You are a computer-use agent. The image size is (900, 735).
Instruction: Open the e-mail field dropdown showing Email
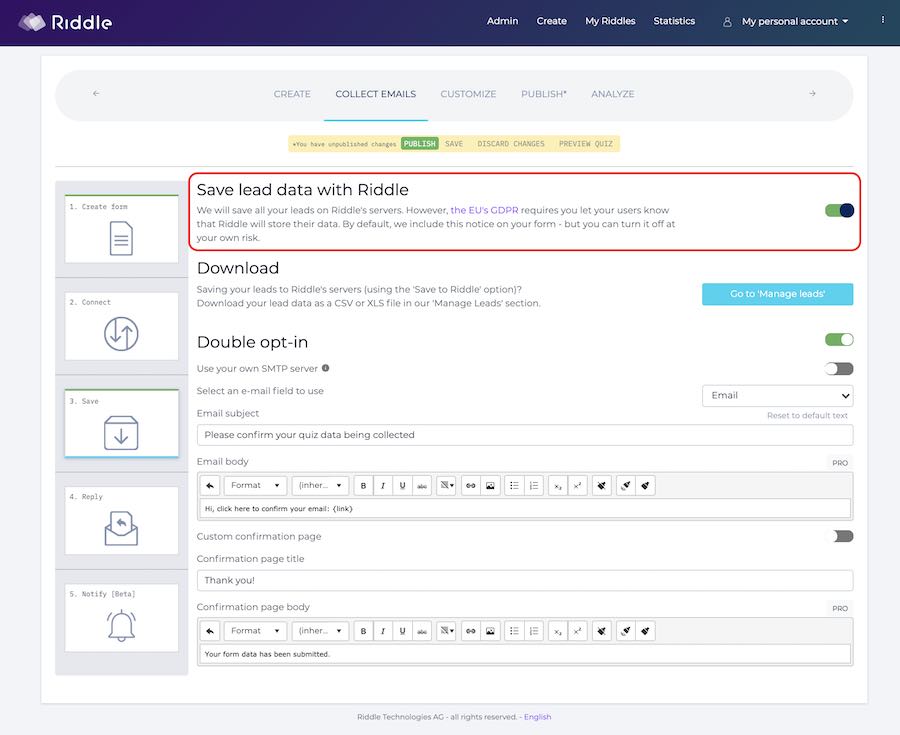coord(777,395)
